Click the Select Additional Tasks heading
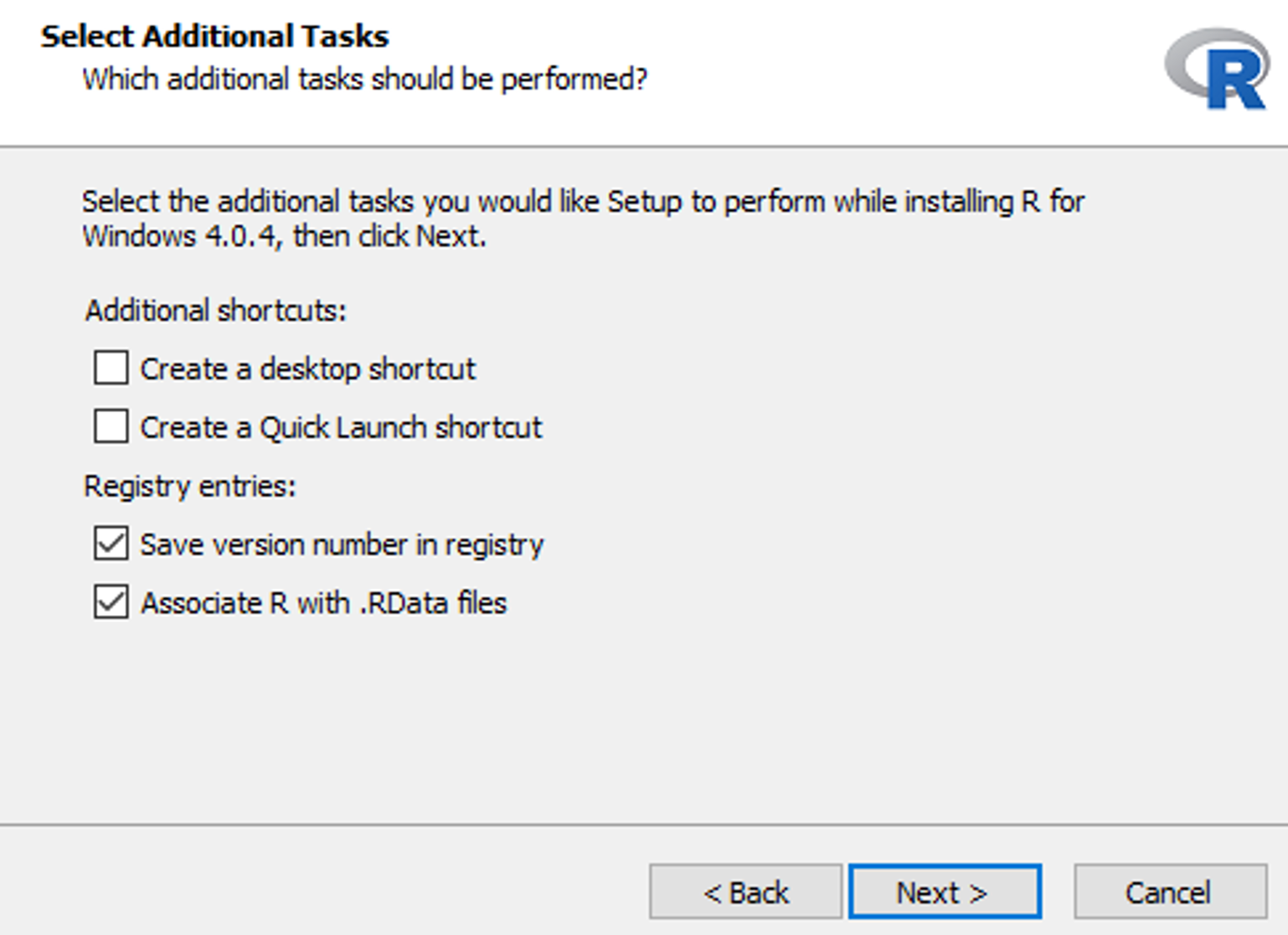 coord(215,35)
